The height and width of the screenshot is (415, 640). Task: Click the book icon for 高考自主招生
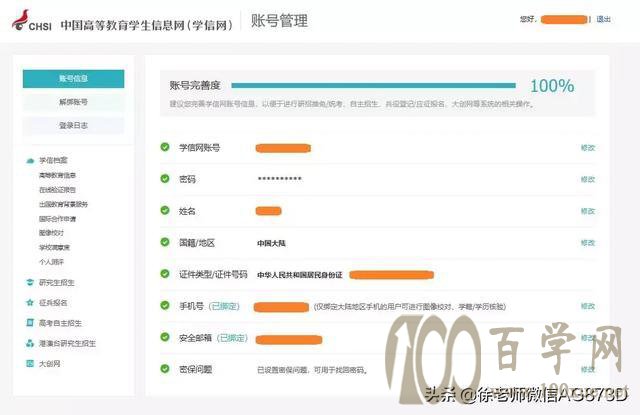pyautogui.click(x=30, y=323)
